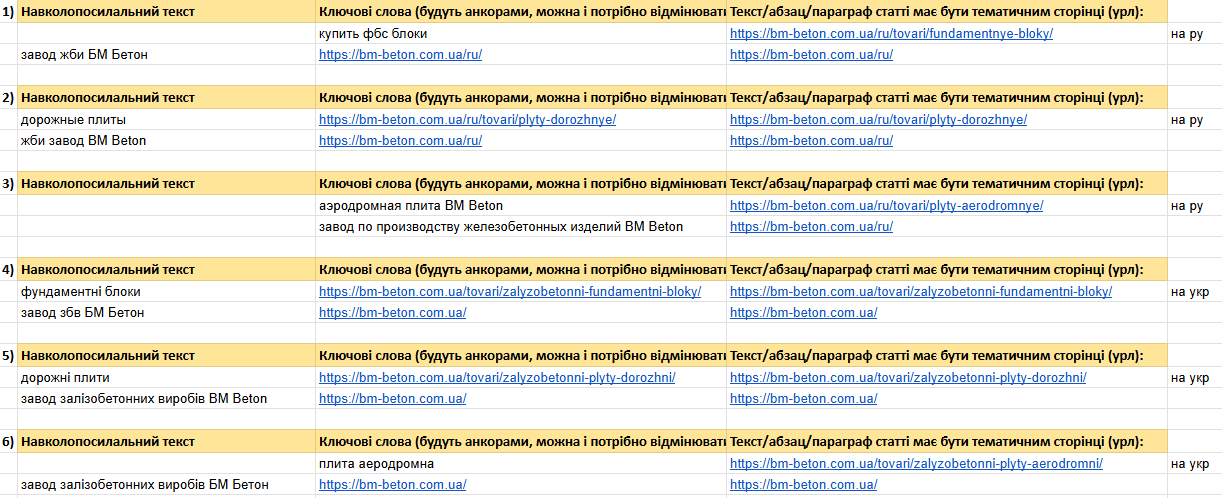Open link in "завод по производству железобетонных изделий" row

pyautogui.click(x=811, y=226)
